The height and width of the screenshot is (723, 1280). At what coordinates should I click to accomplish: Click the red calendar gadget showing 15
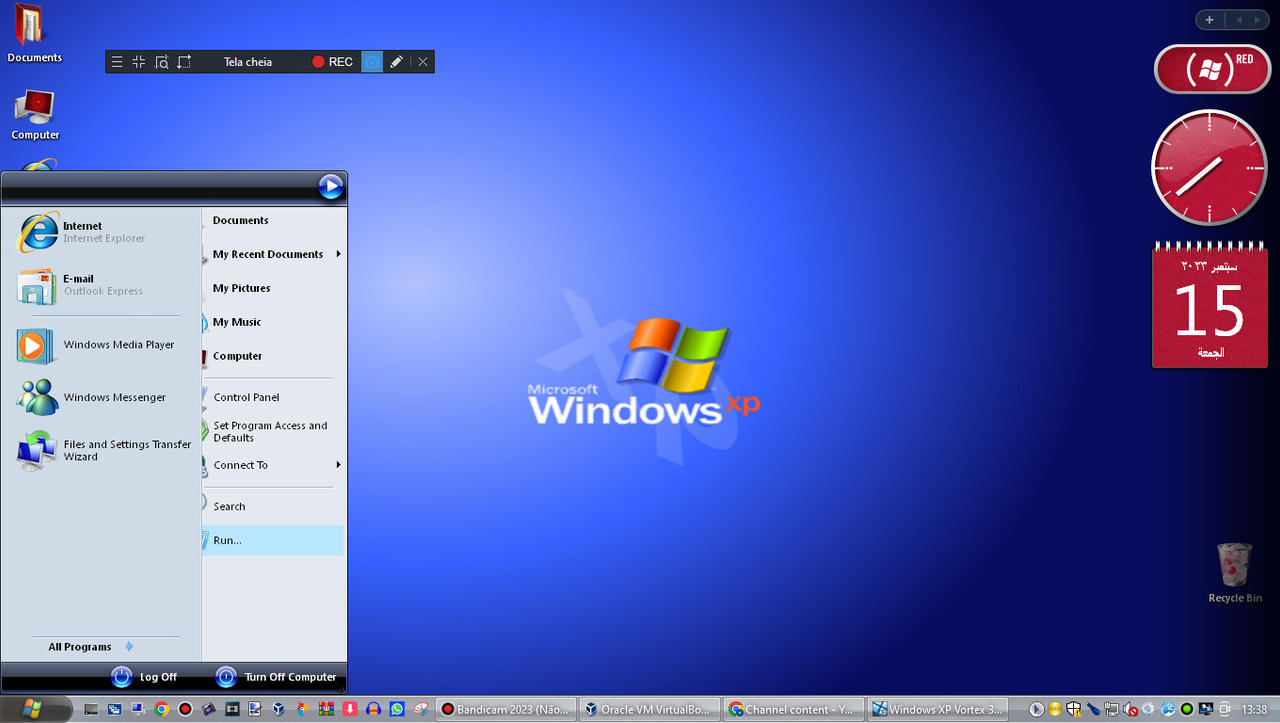coord(1209,306)
